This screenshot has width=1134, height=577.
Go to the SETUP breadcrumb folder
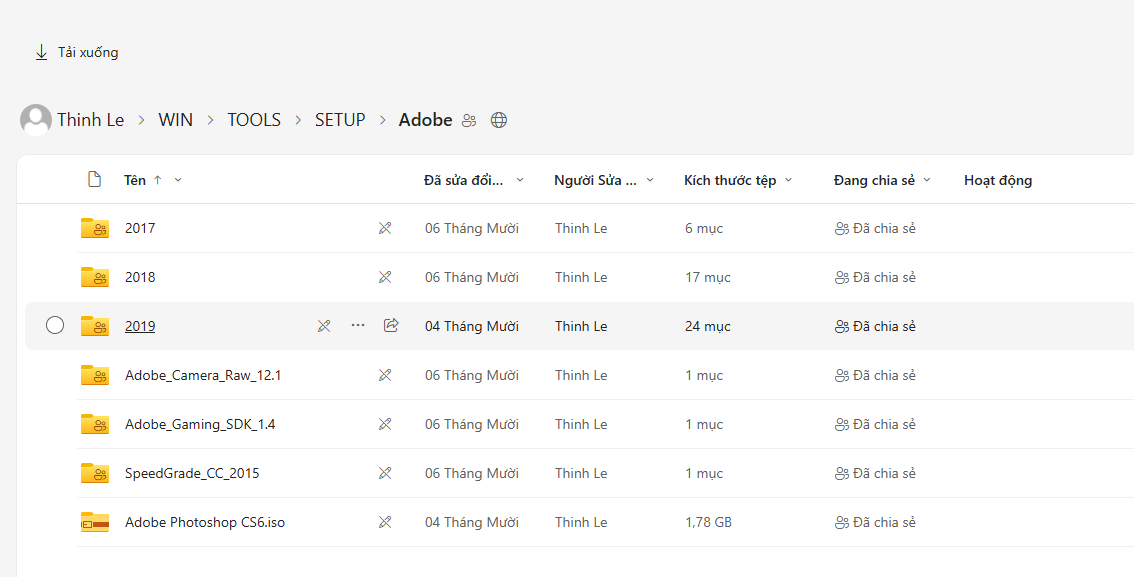[x=340, y=120]
